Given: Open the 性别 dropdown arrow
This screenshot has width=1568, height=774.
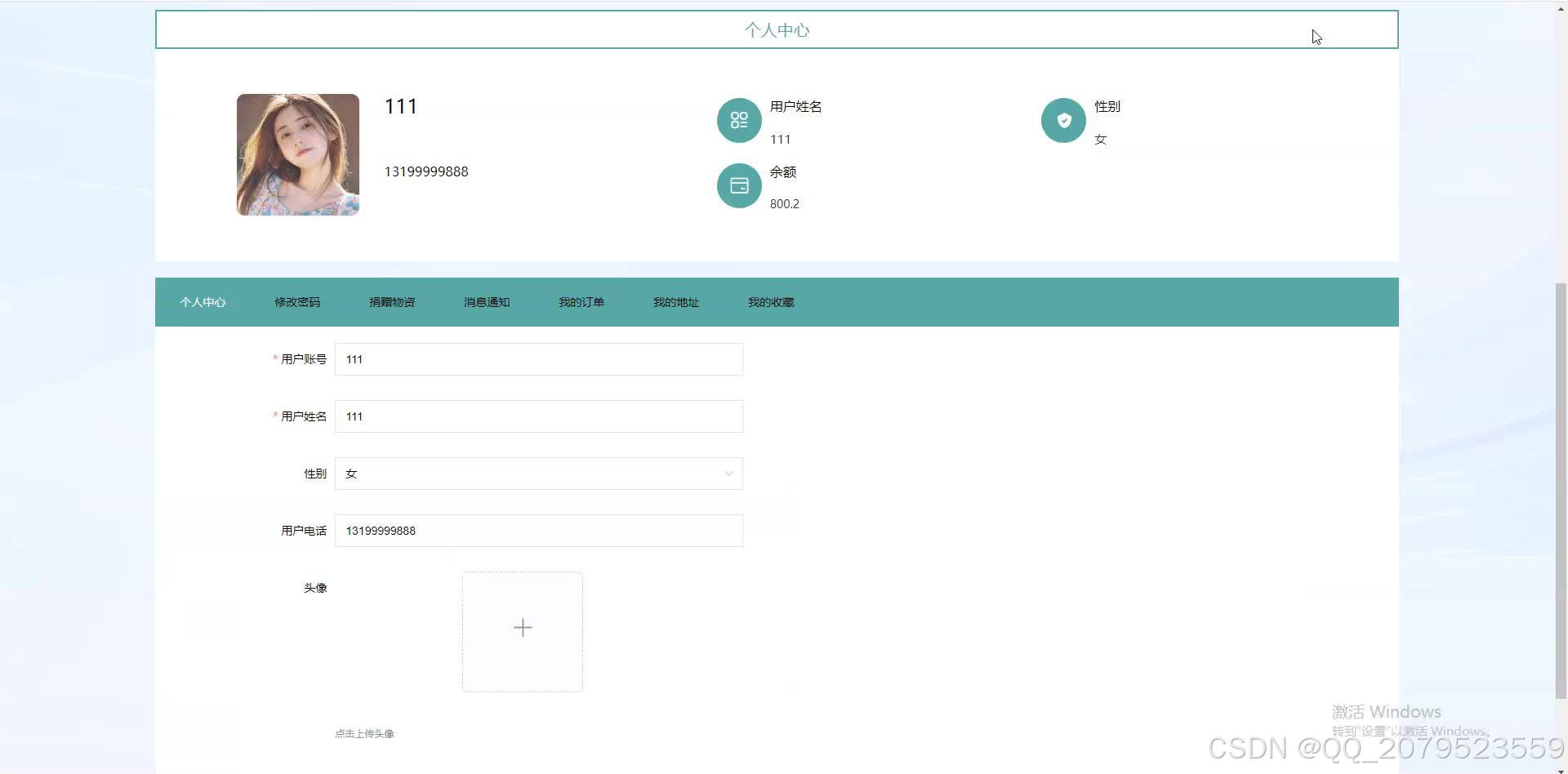Looking at the screenshot, I should tap(728, 474).
